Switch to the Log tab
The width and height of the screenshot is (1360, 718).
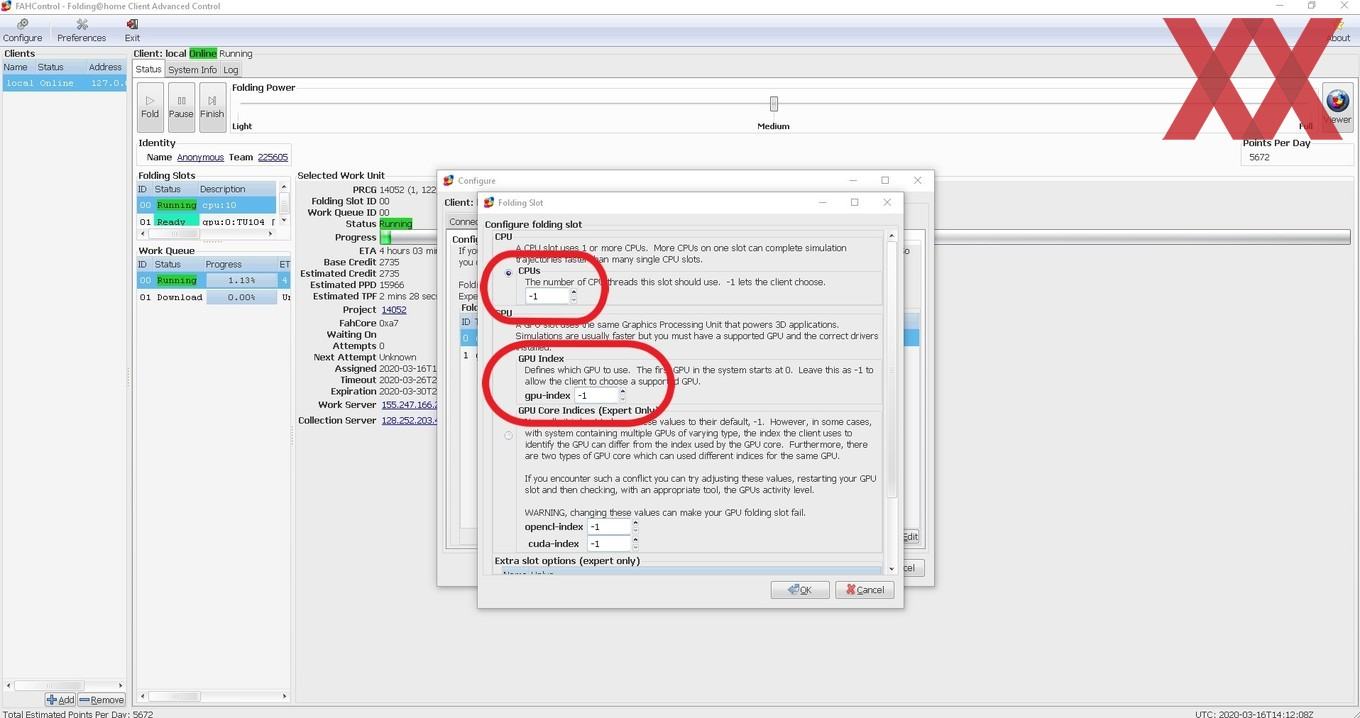231,70
